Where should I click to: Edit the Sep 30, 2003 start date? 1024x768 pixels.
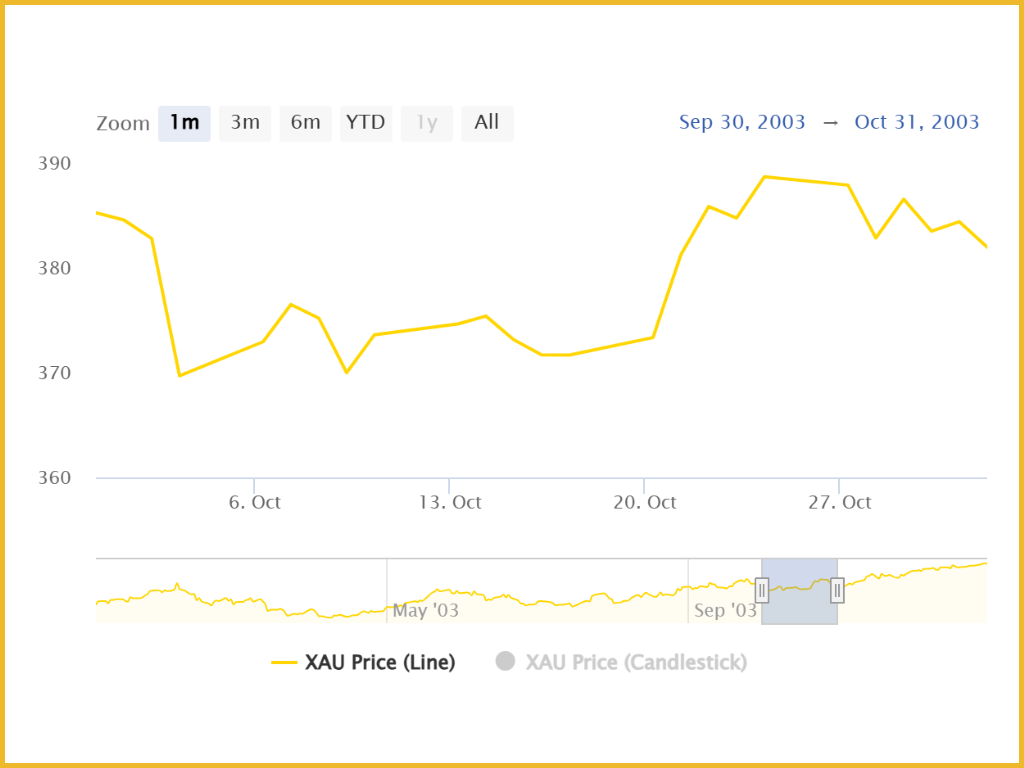pyautogui.click(x=742, y=123)
